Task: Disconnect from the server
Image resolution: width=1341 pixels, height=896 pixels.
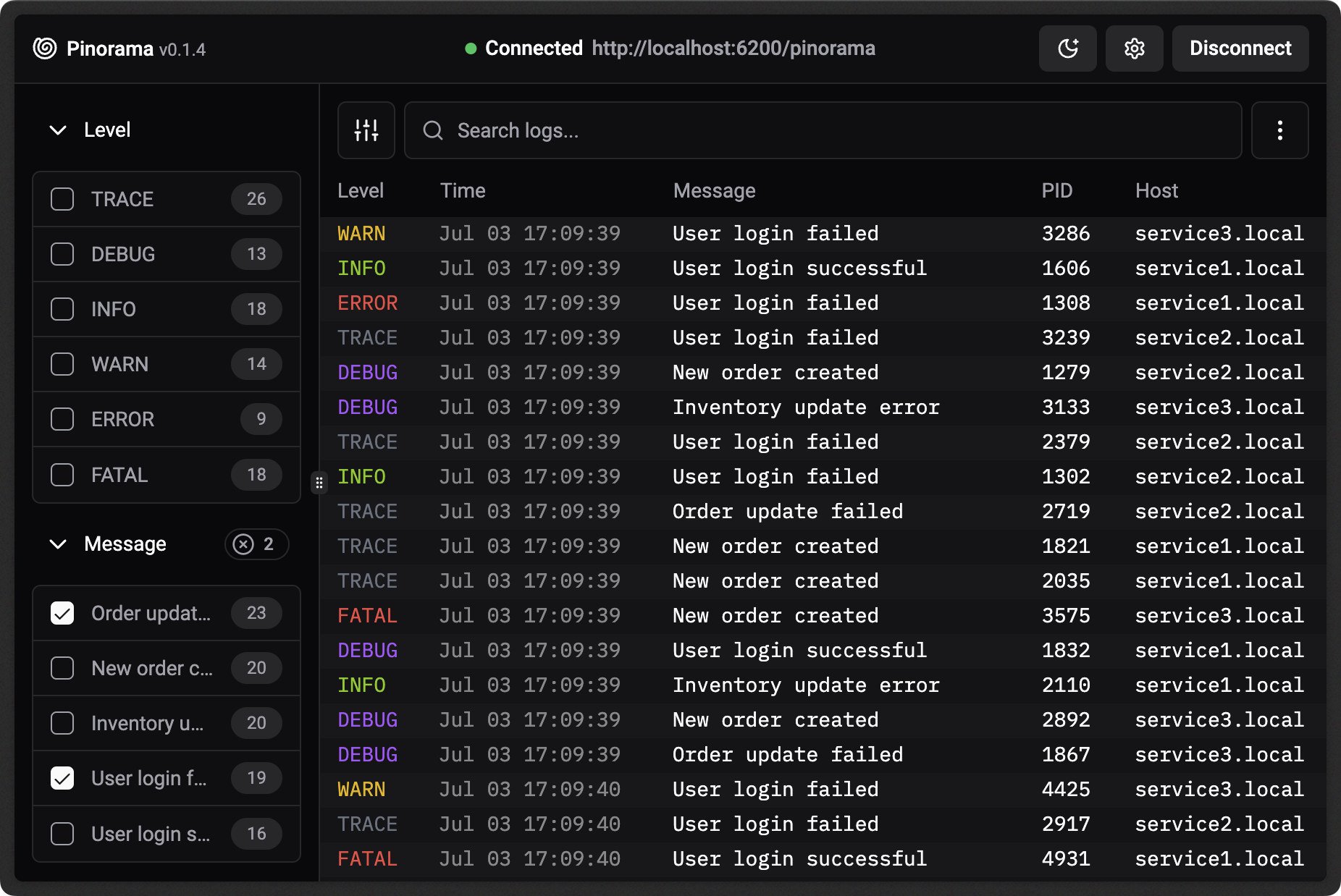Action: tap(1240, 48)
